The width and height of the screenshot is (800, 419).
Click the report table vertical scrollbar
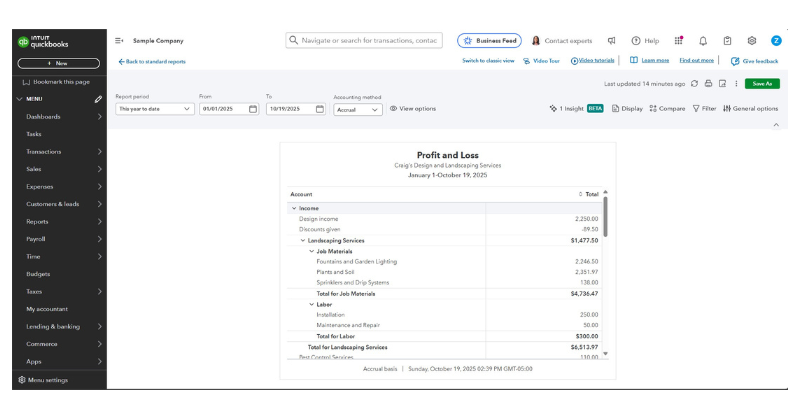click(x=605, y=215)
